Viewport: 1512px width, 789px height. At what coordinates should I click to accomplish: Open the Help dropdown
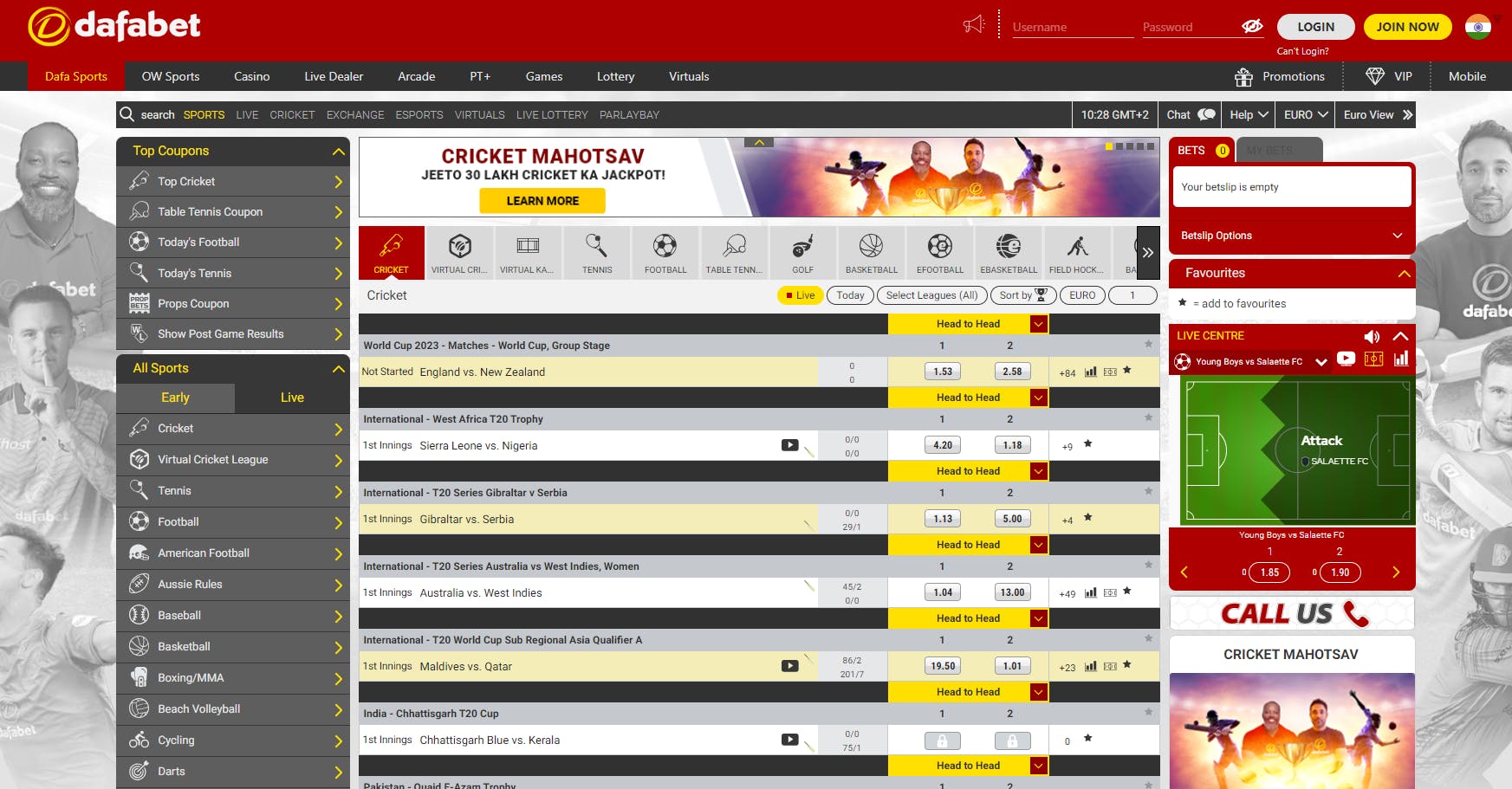pyautogui.click(x=1249, y=114)
